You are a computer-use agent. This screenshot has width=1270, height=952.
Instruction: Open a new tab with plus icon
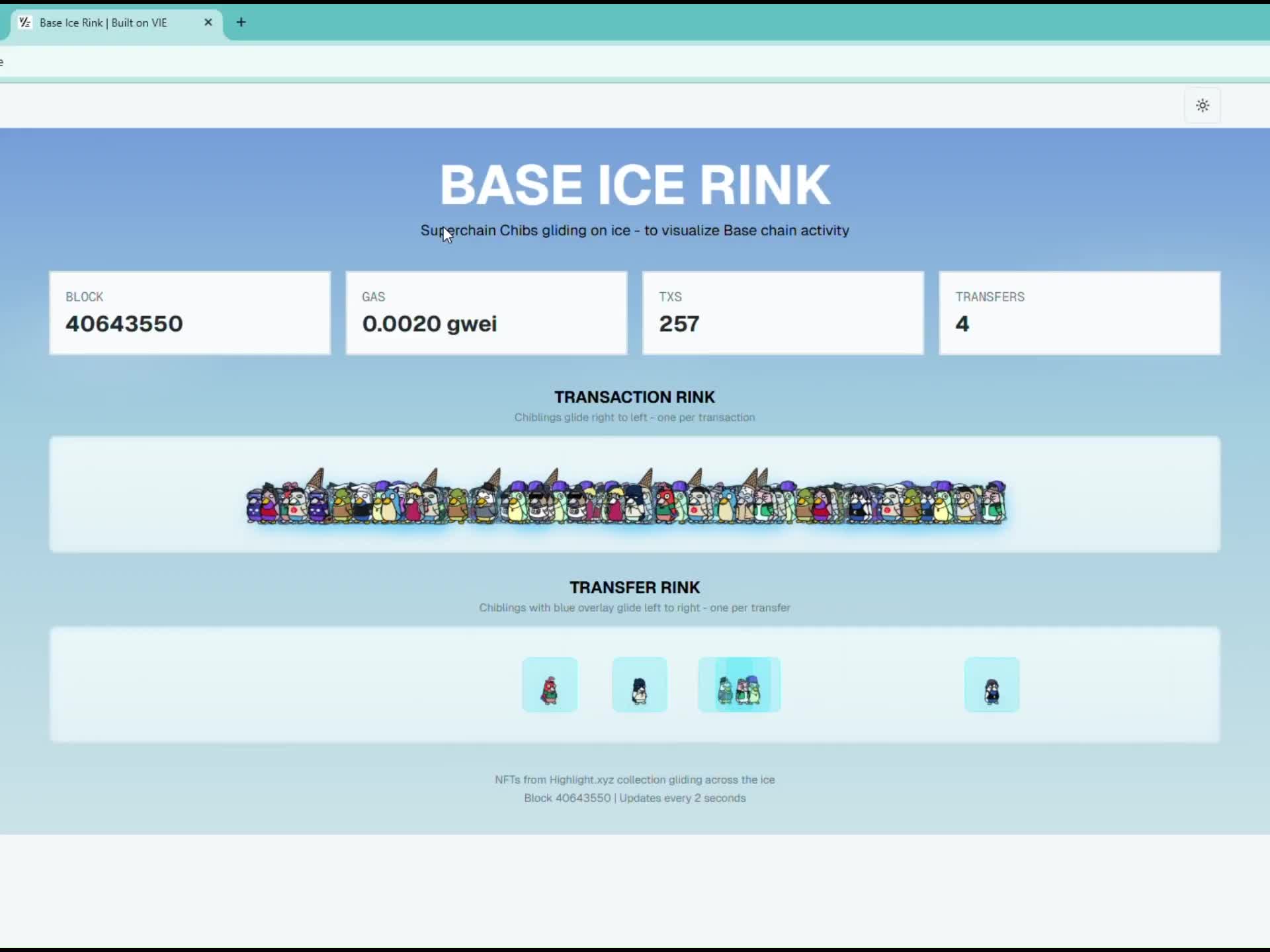(241, 22)
